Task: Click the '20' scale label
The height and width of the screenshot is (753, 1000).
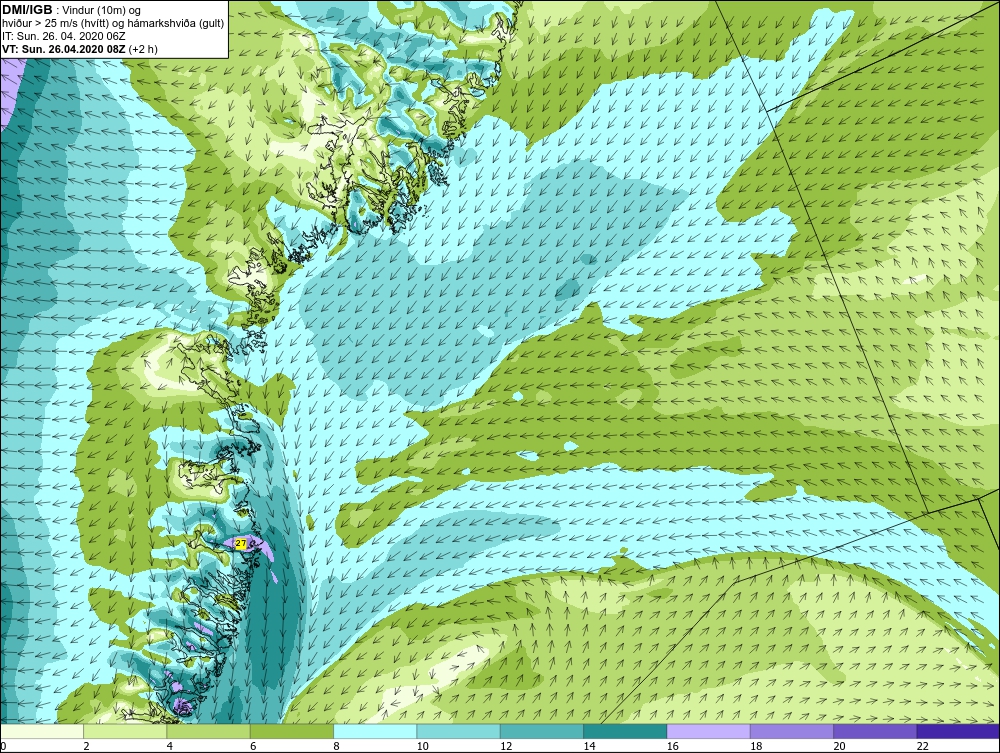Action: tap(839, 746)
